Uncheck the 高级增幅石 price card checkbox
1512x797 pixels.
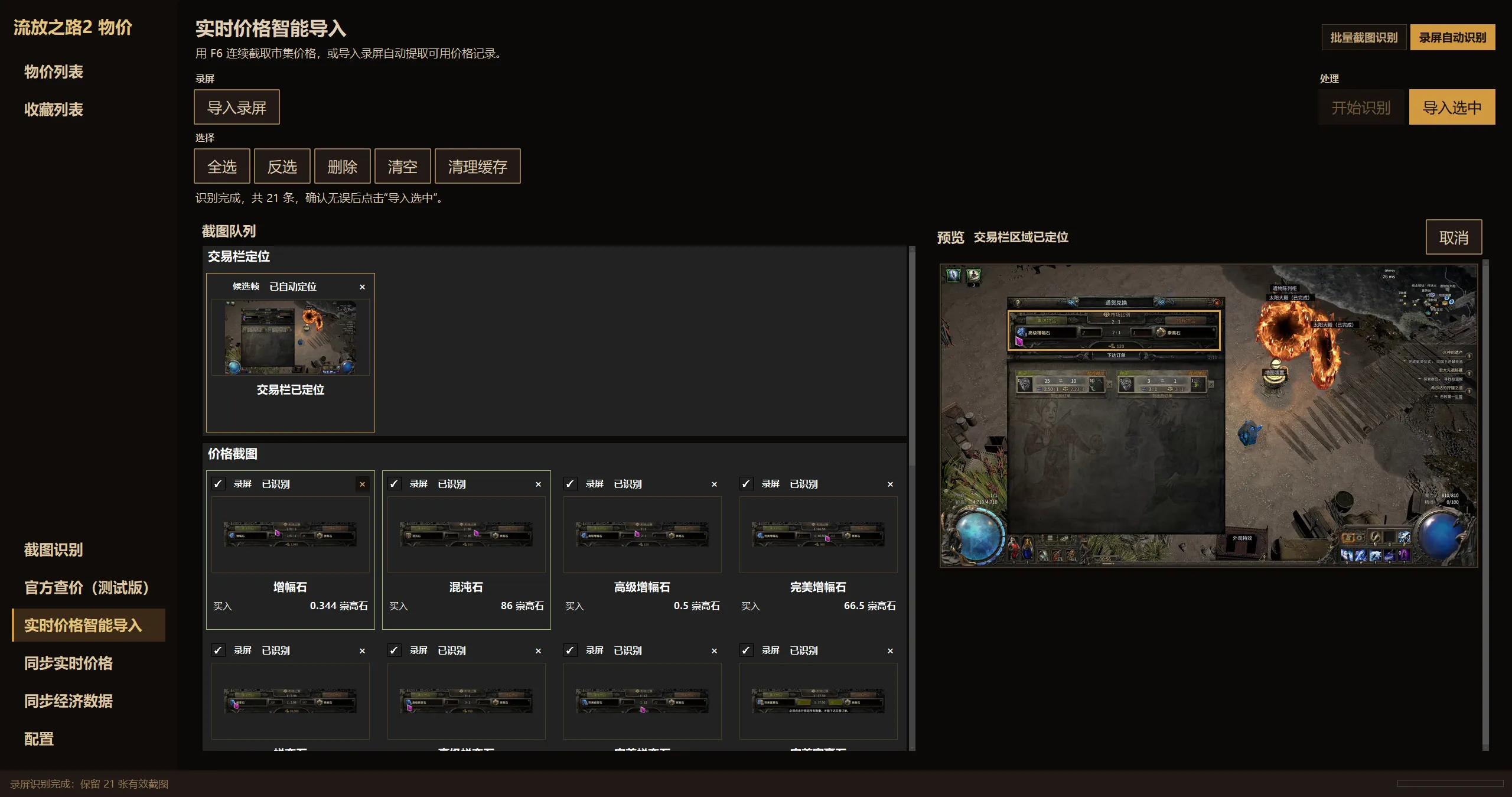(570, 484)
